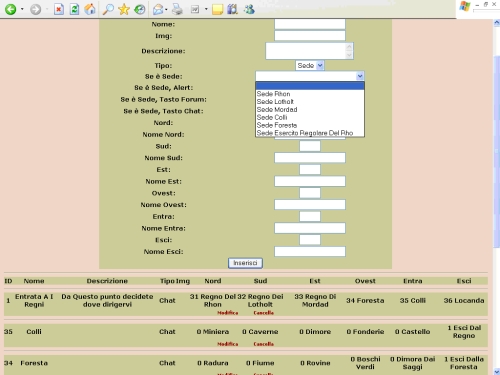Click the cell '0 Miniera'

pos(213,332)
